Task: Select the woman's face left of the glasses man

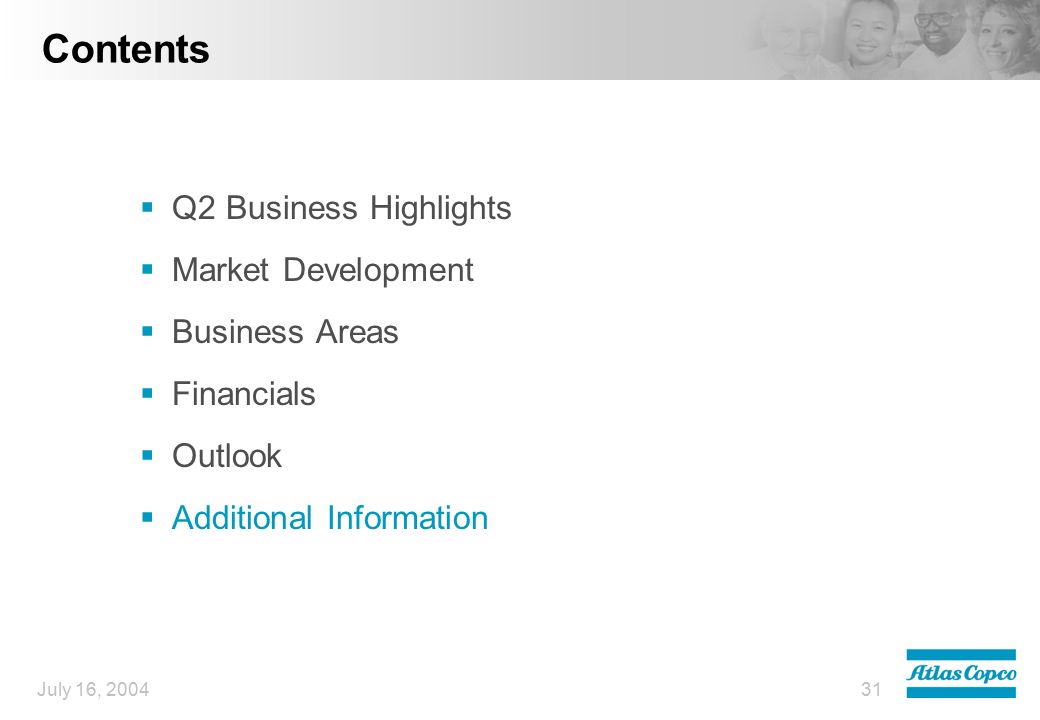Action: click(x=869, y=33)
